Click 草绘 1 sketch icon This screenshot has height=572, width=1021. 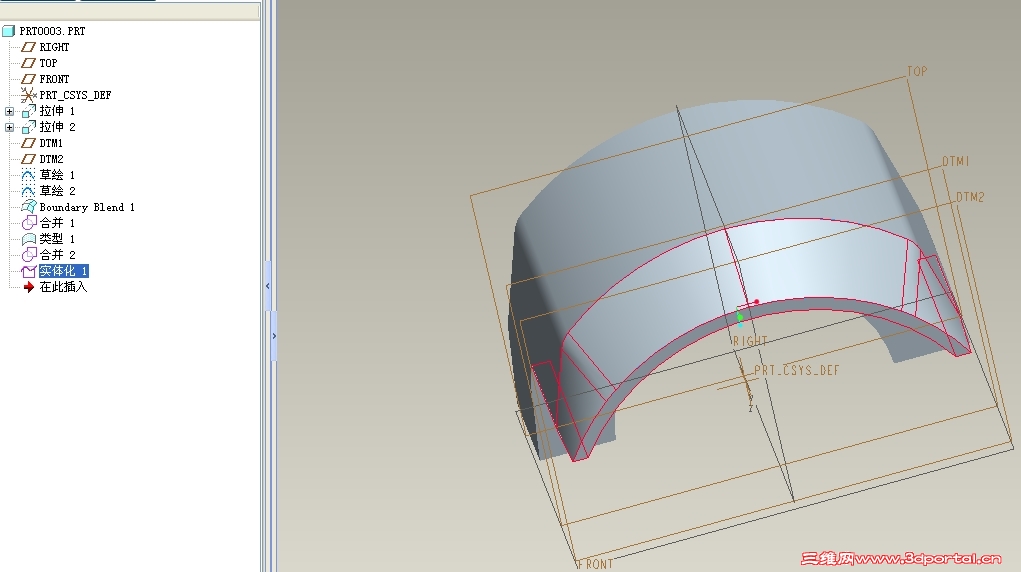pos(28,175)
